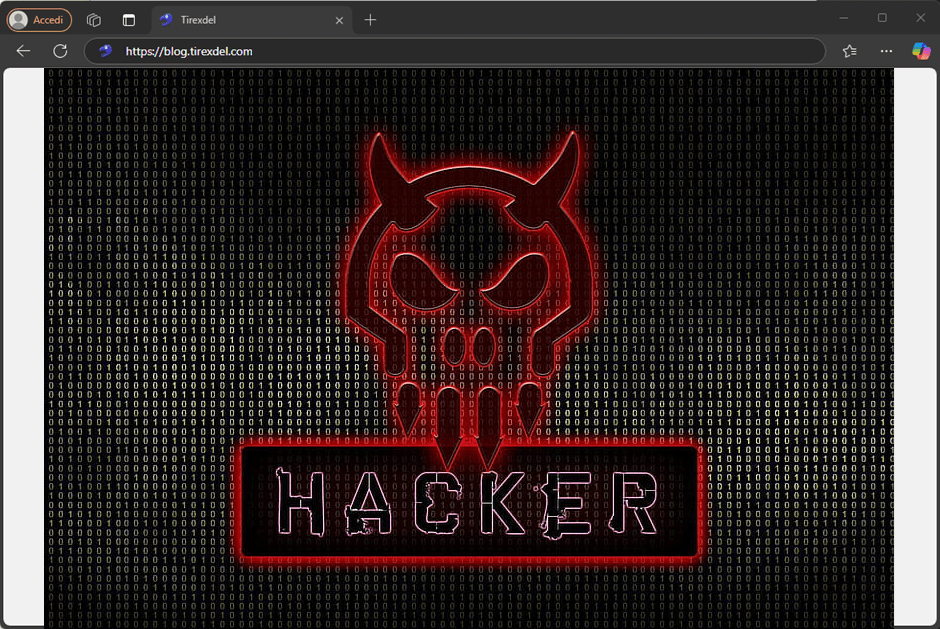View site information icon in address bar
Image resolution: width=940 pixels, height=629 pixels.
click(x=106, y=51)
